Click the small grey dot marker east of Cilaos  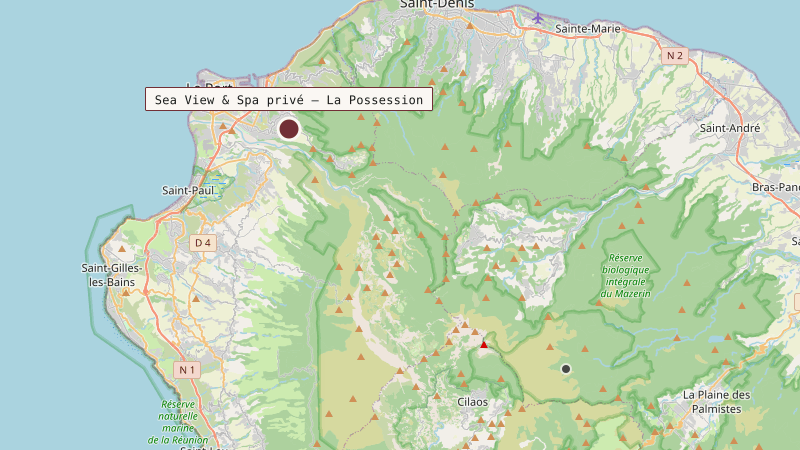566,369
